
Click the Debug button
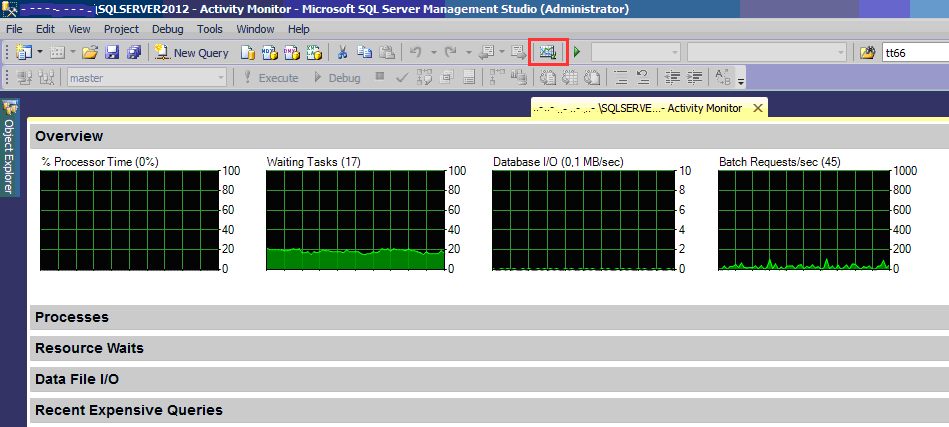click(337, 77)
